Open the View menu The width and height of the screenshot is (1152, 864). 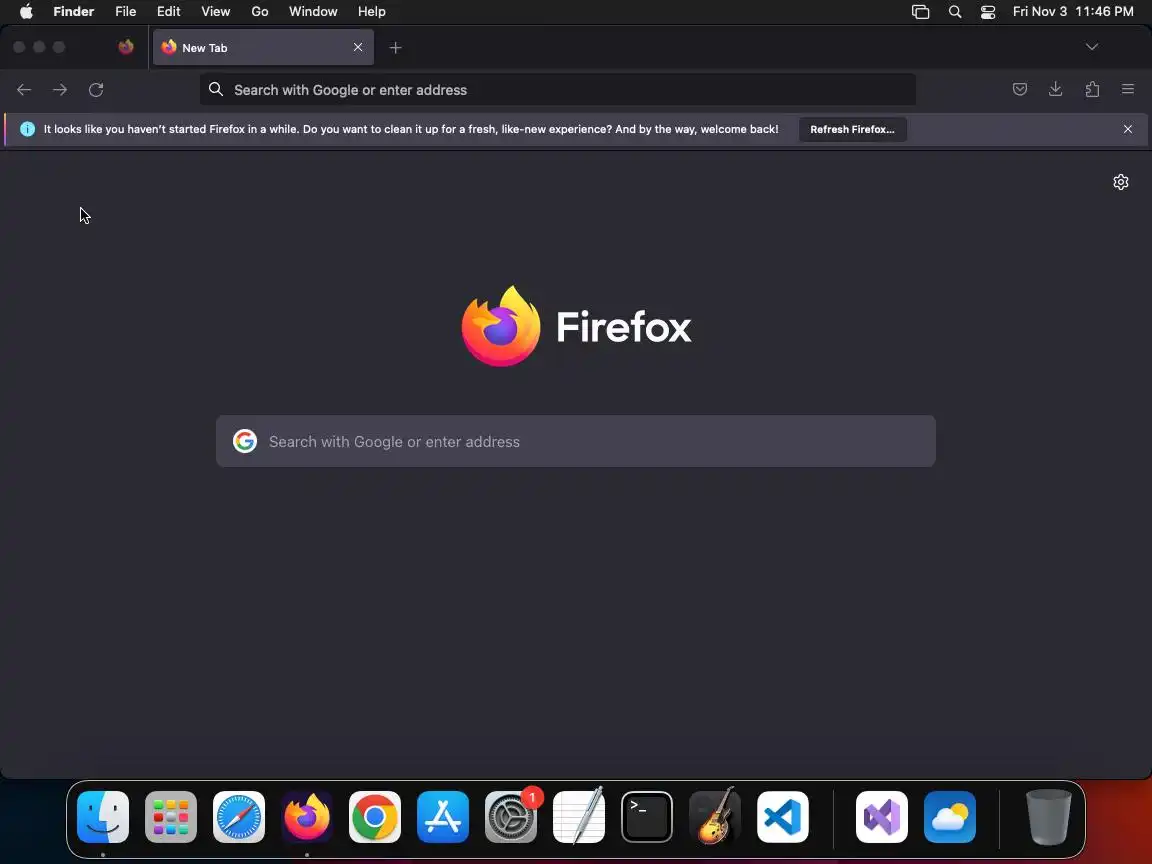click(x=215, y=11)
